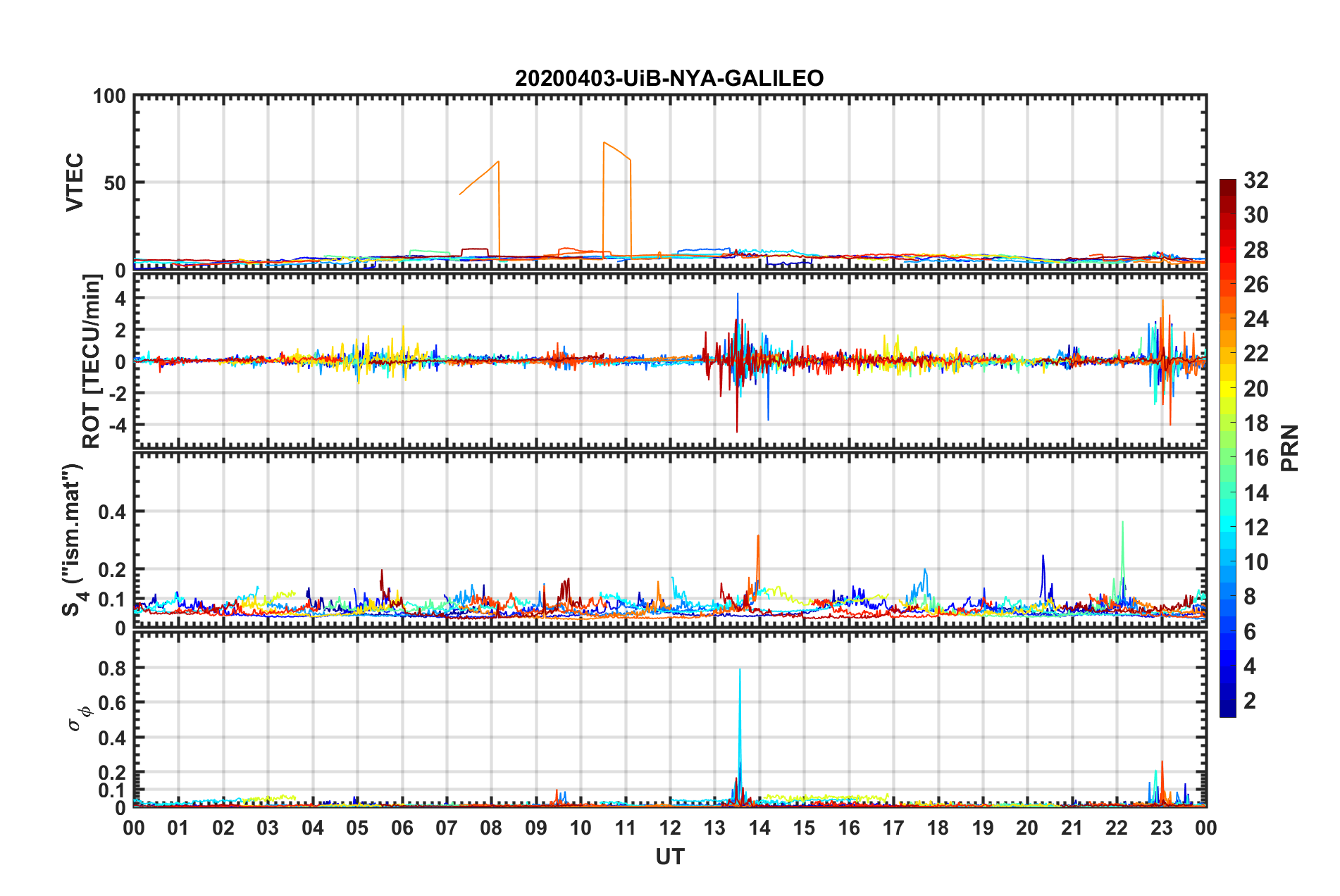The width and height of the screenshot is (1340, 896).
Task: Click the highest orange VTEC peak
Action: tap(604, 143)
